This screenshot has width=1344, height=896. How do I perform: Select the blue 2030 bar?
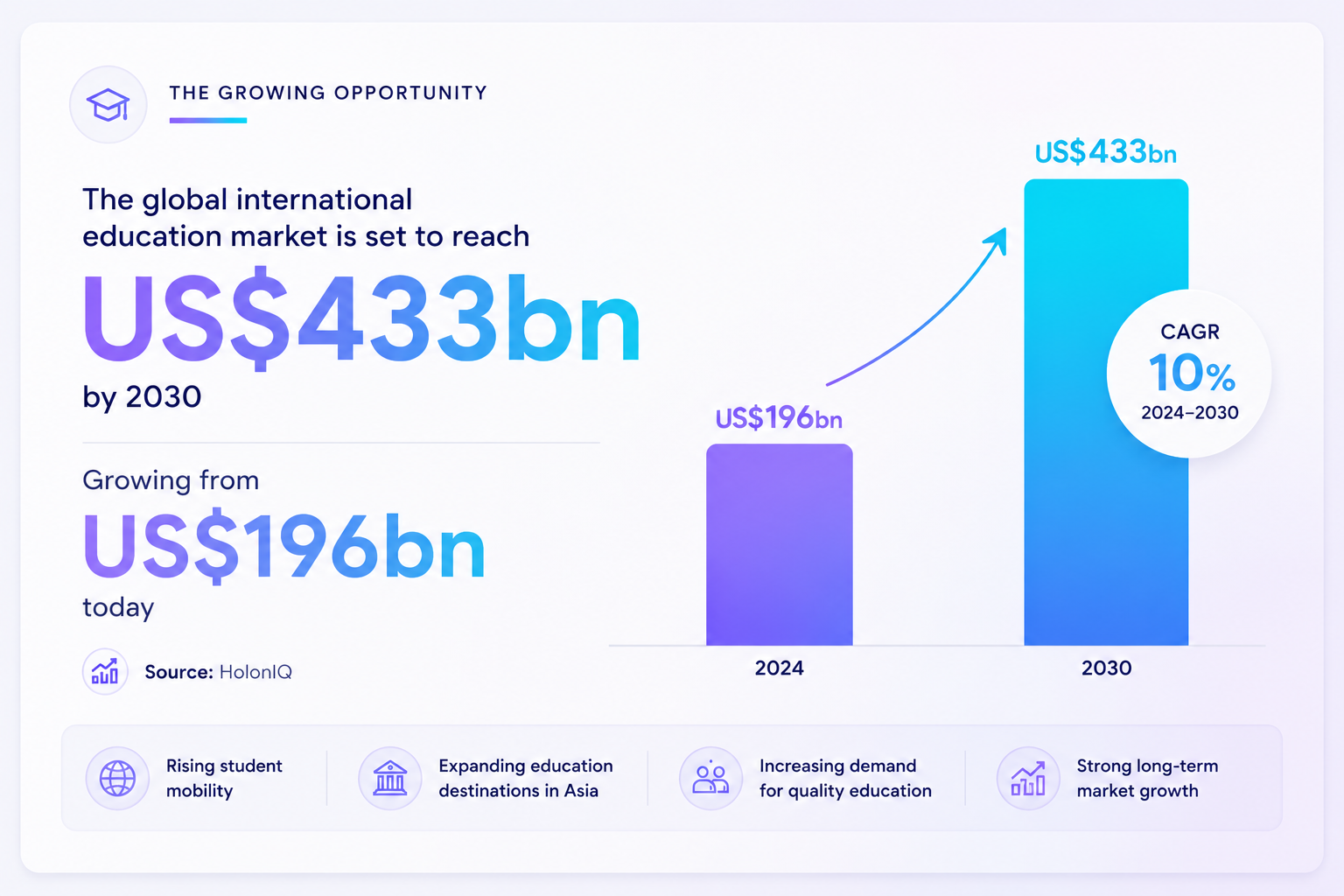click(1106, 412)
